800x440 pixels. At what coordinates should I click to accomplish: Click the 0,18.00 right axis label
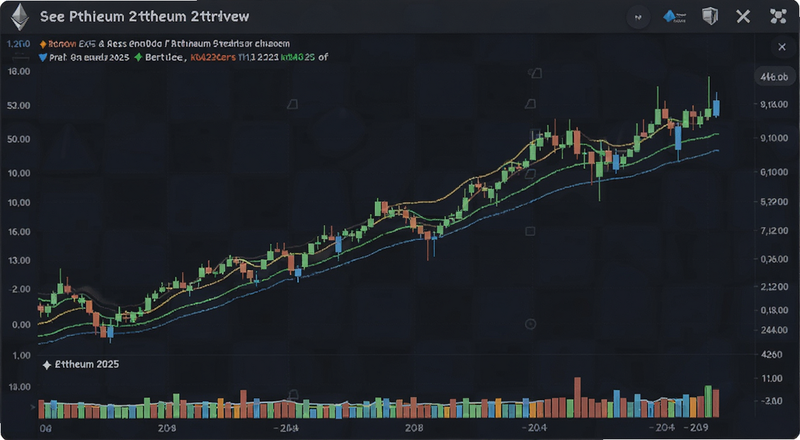[x=774, y=310]
